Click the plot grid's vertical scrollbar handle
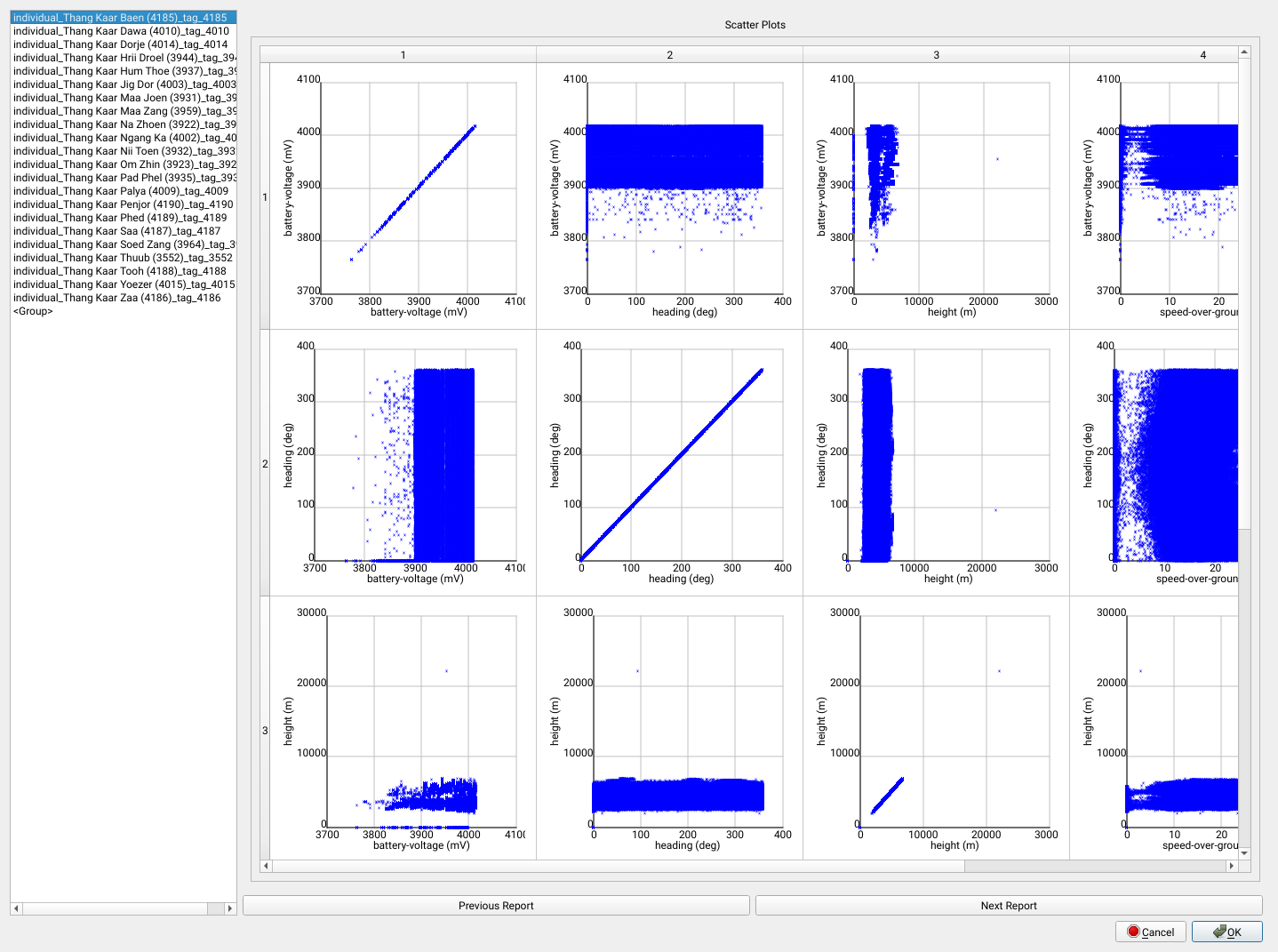Screen dimensions: 1278x952 [1244, 293]
